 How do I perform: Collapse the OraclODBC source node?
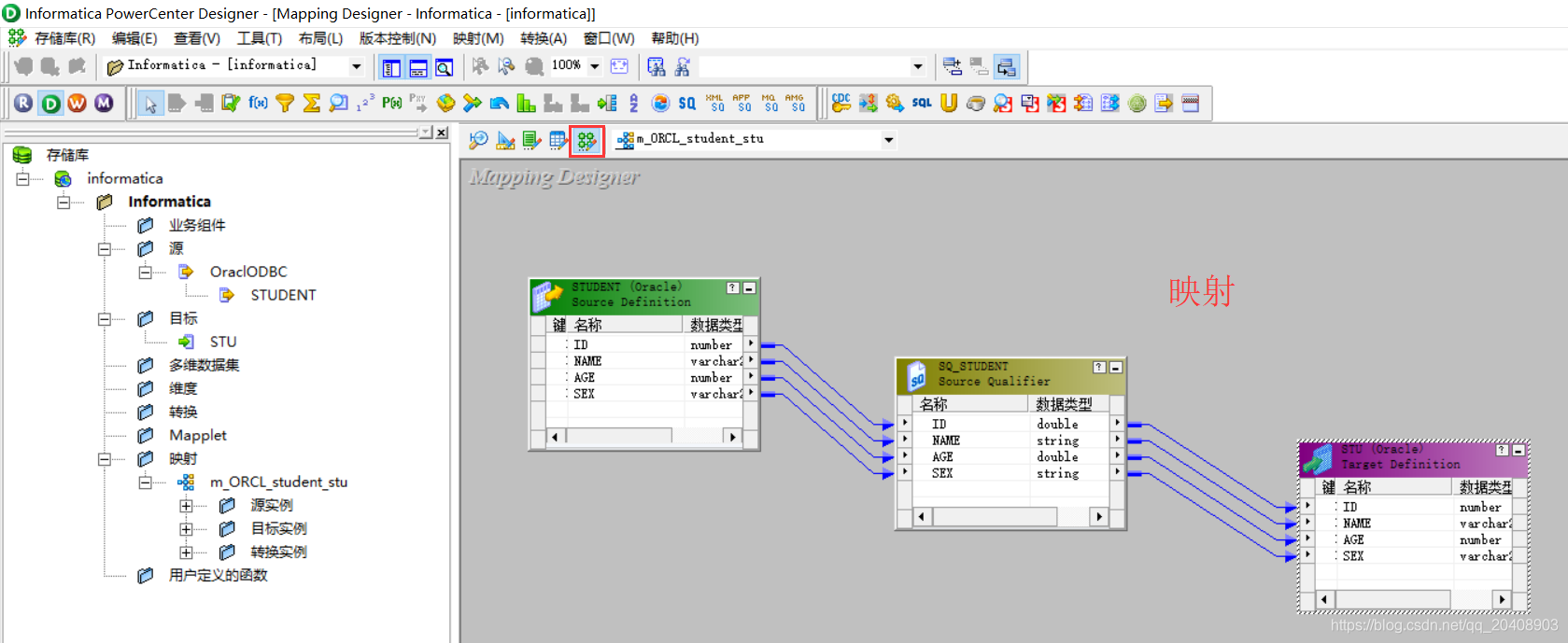[145, 272]
